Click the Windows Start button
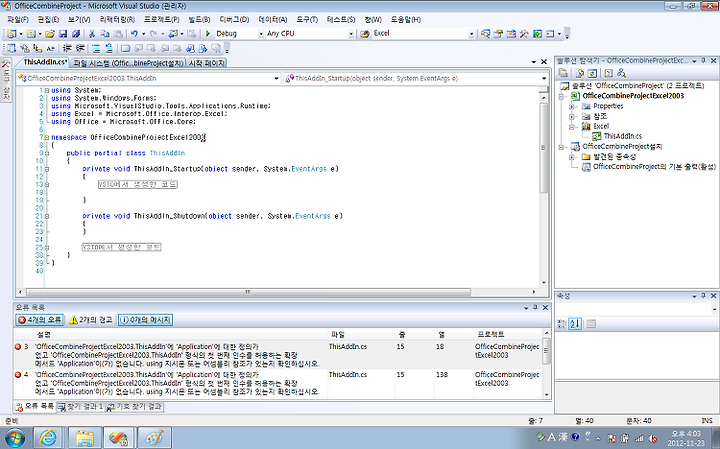This screenshot has width=720, height=449. 14,438
